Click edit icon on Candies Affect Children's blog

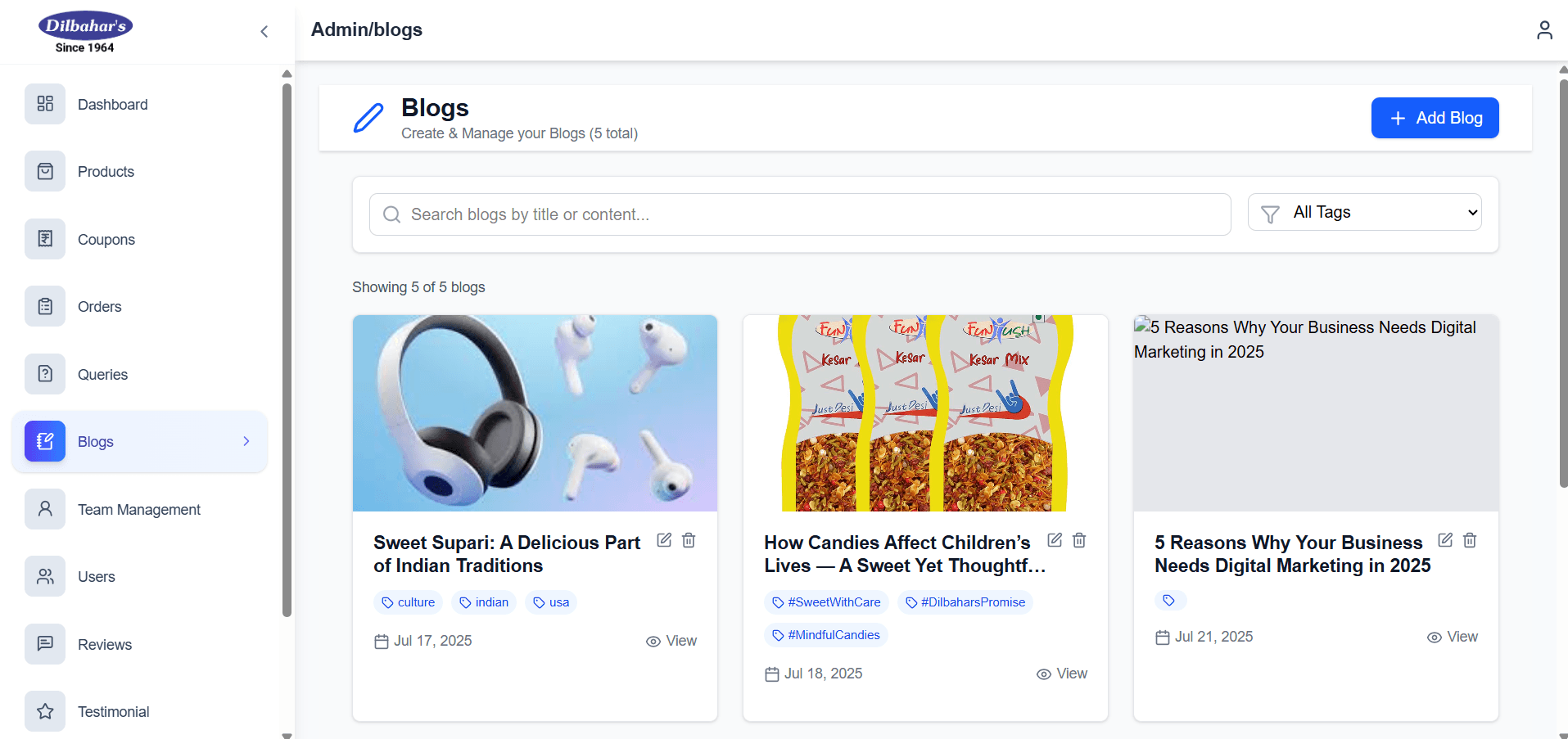tap(1055, 540)
